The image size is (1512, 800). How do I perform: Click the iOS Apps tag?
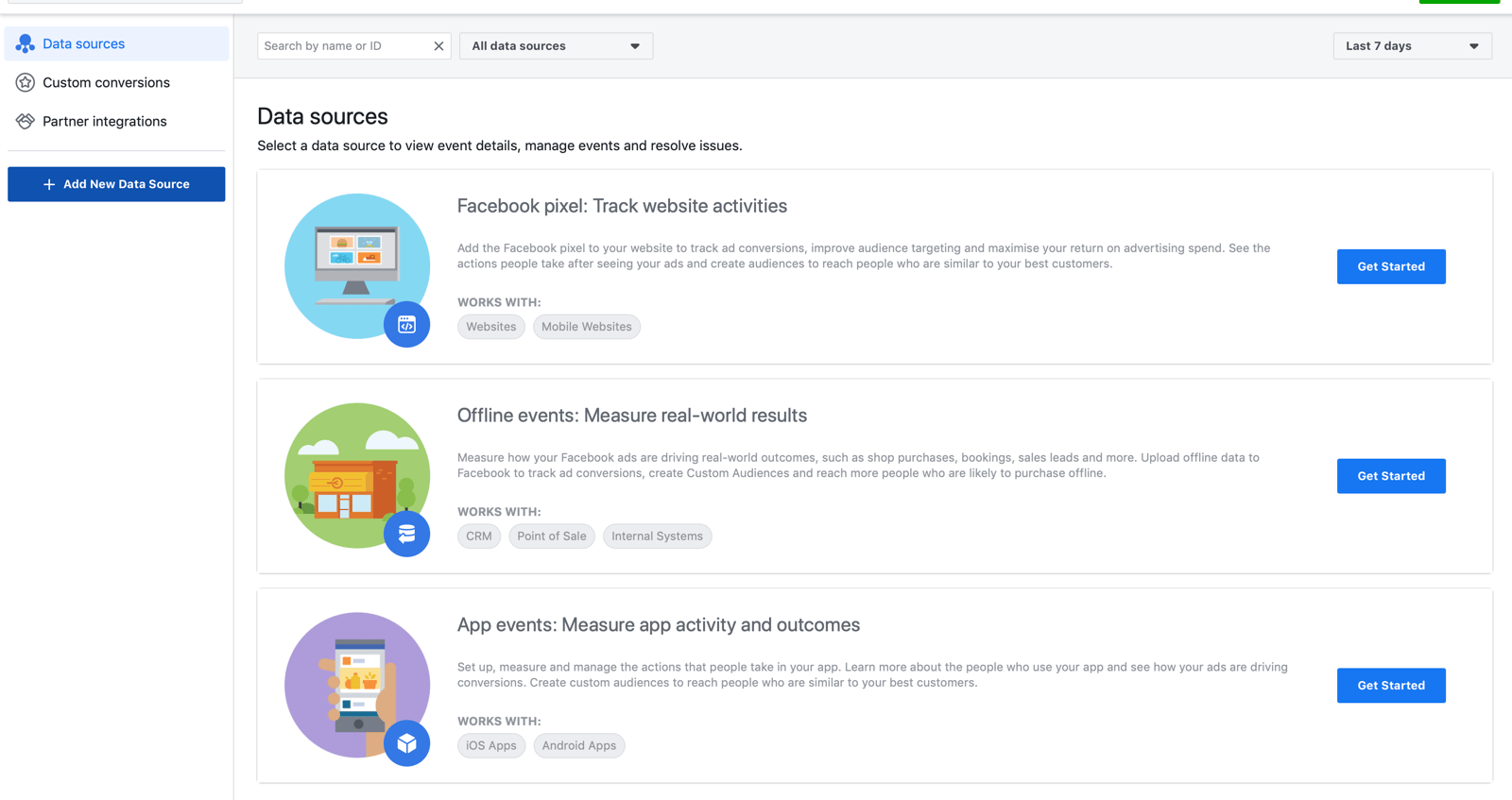pos(491,746)
